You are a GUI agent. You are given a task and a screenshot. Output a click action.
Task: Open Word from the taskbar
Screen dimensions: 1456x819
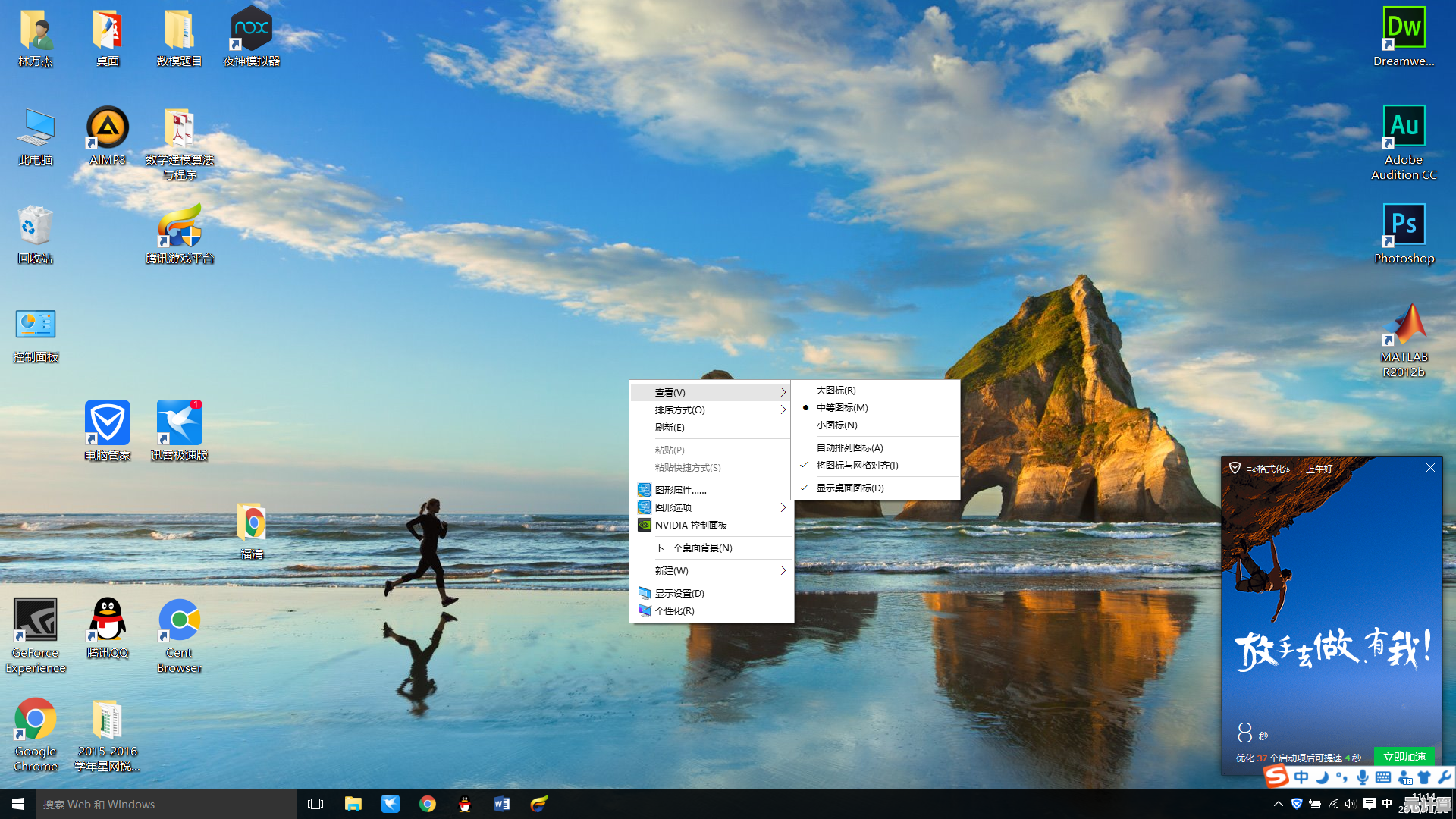click(x=501, y=804)
